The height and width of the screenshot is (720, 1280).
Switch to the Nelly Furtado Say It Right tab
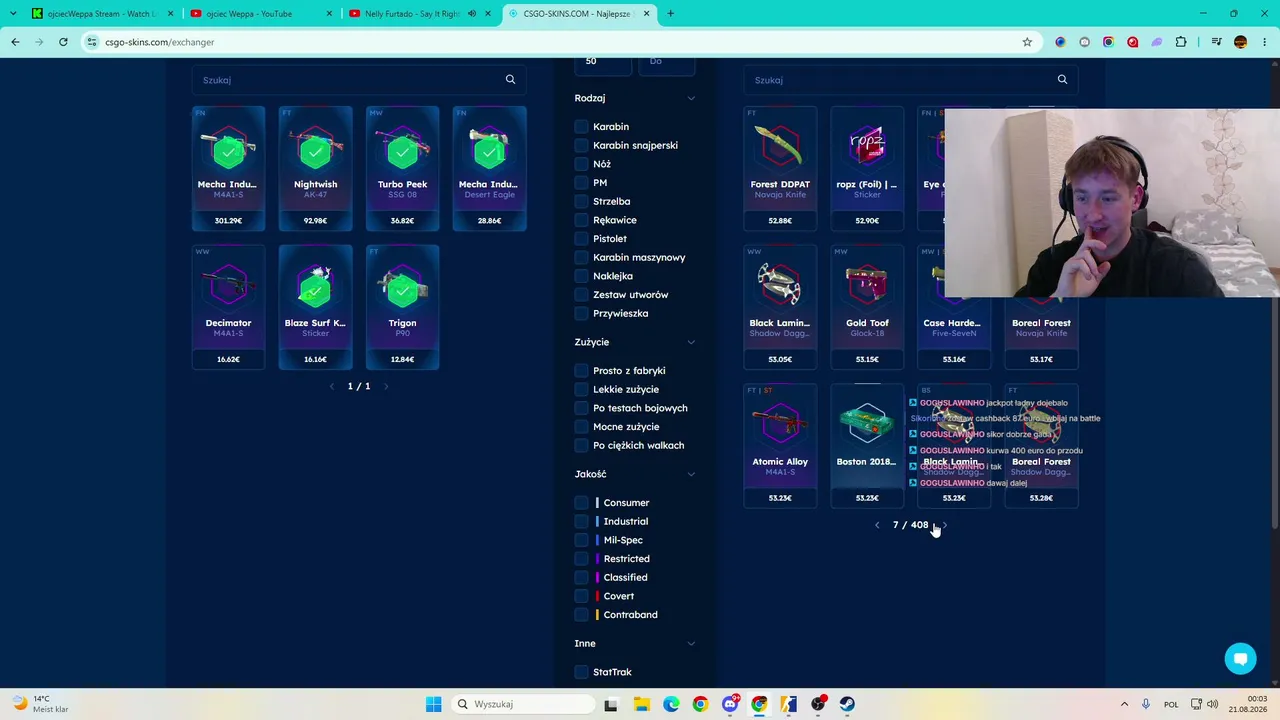(x=420, y=14)
